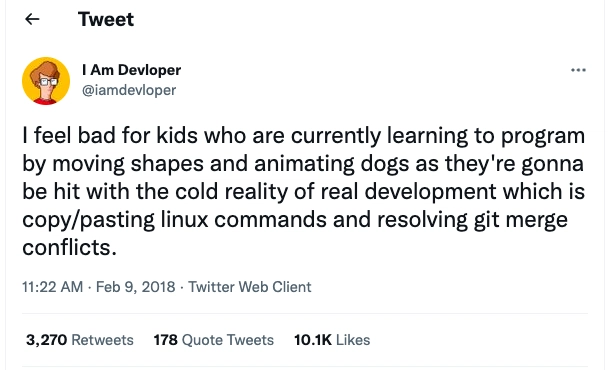Click the I Am Devloper profile avatar
The height and width of the screenshot is (370, 615).
coord(46,81)
